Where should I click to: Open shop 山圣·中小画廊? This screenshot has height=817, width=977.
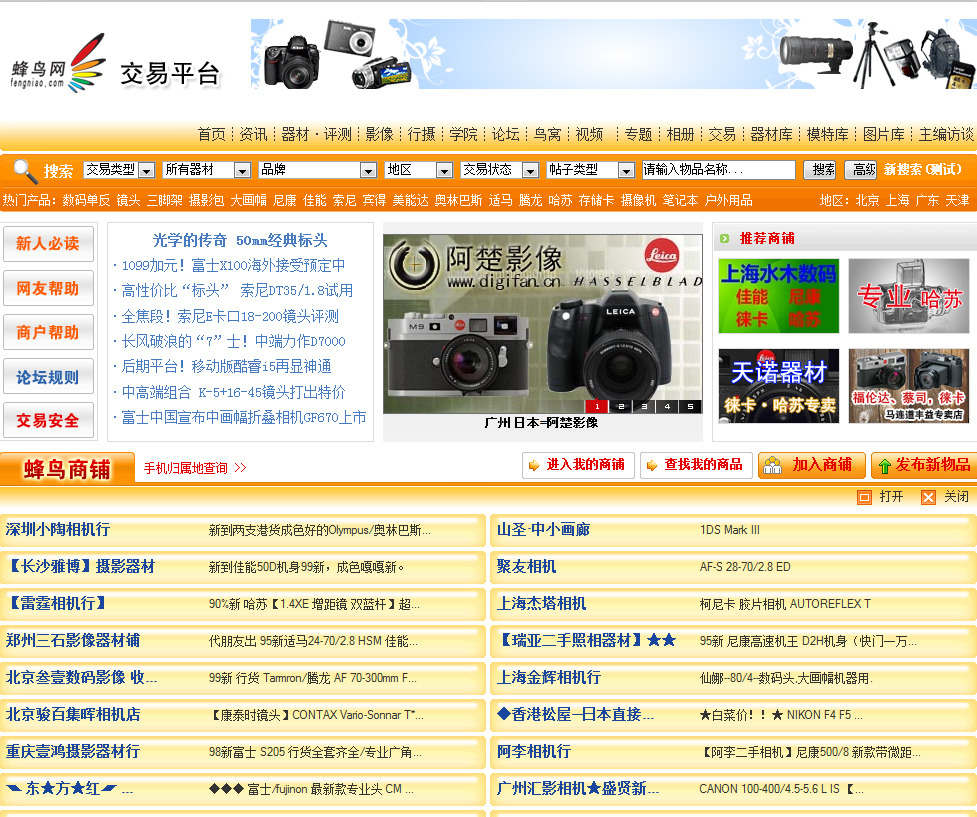click(x=543, y=530)
